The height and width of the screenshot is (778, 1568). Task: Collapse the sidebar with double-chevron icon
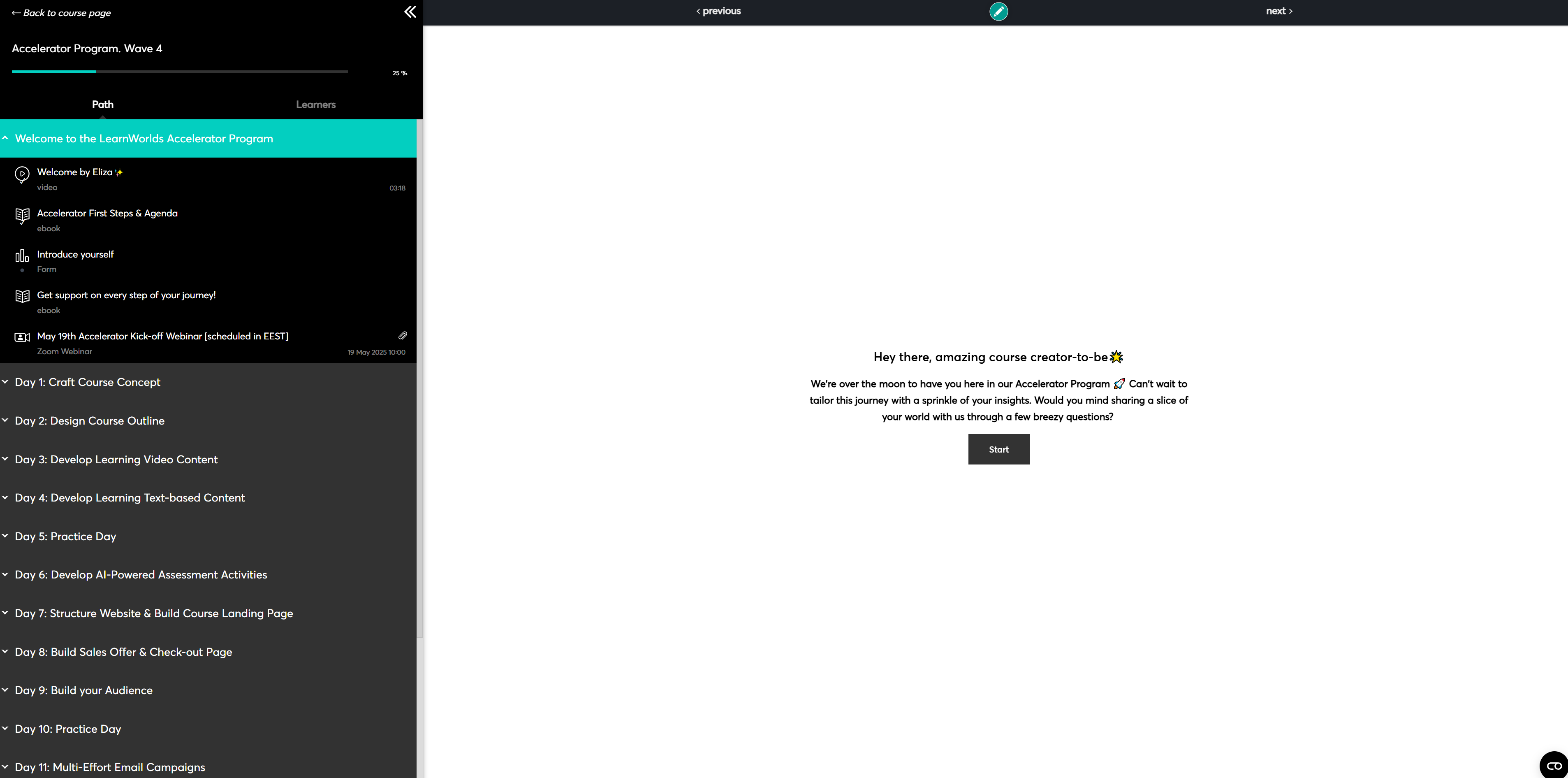[410, 12]
